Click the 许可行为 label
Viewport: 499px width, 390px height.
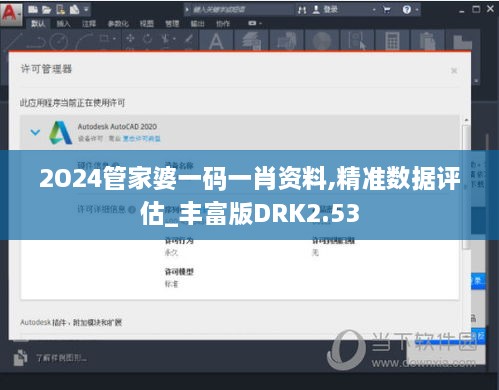point(179,240)
